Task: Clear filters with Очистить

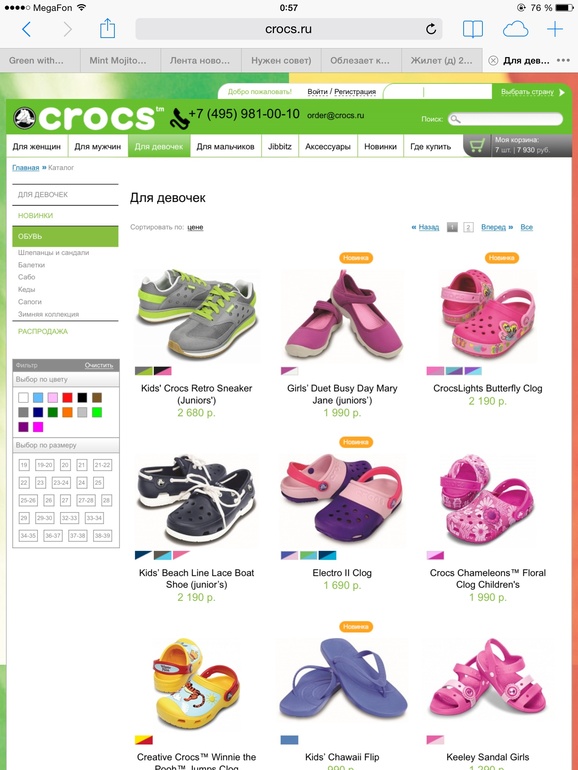Action: coord(99,365)
